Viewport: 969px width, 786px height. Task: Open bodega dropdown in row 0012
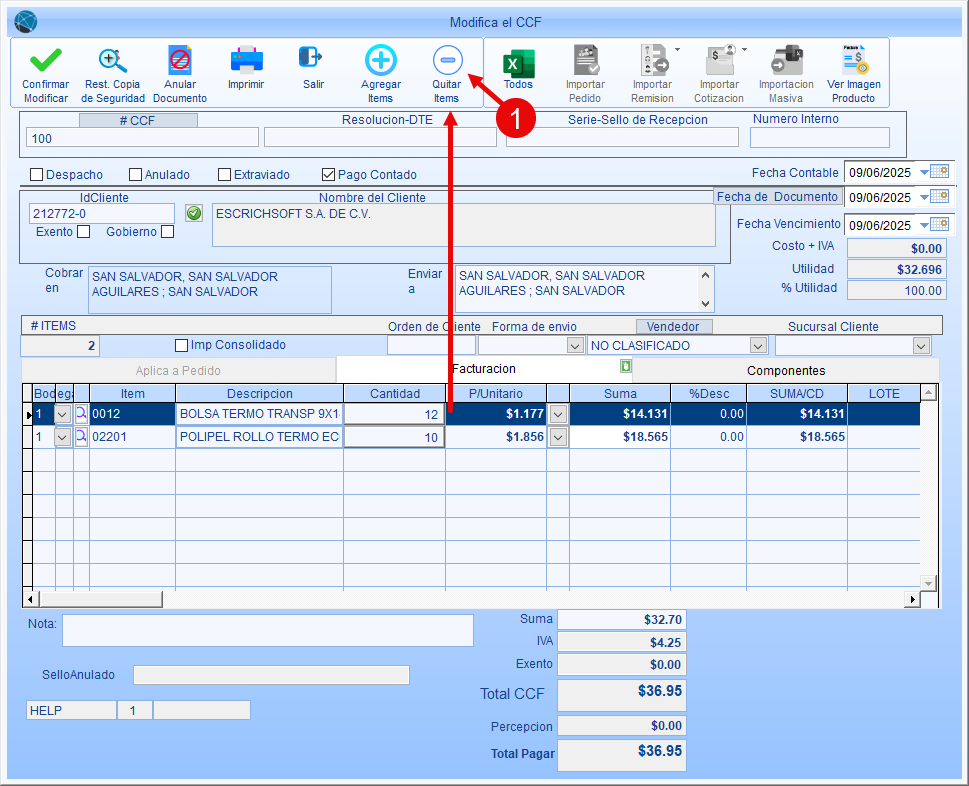(x=62, y=414)
